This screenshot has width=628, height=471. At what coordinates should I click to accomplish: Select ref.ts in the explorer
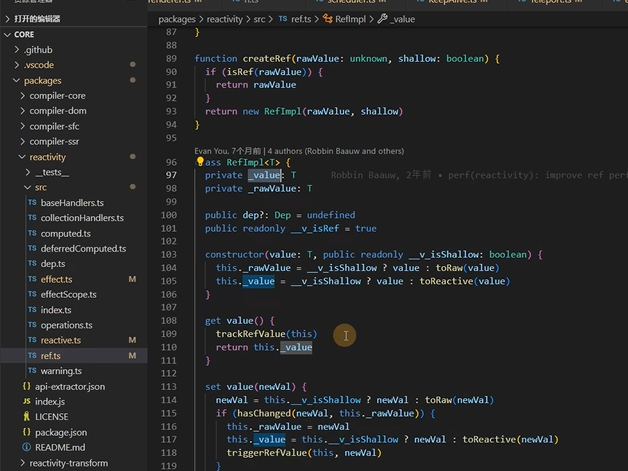(x=50, y=356)
